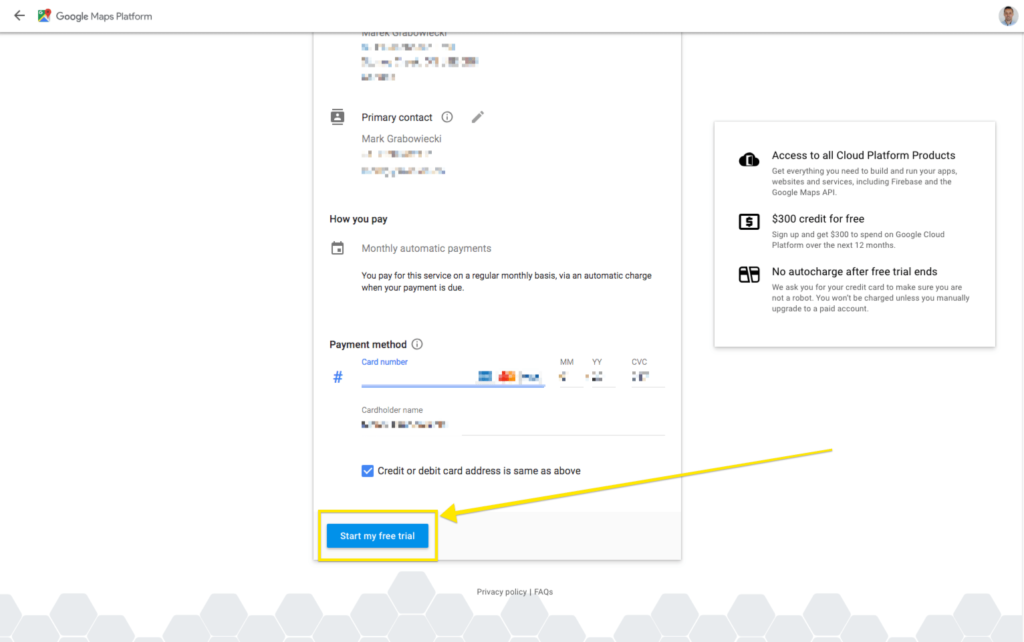Image resolution: width=1024 pixels, height=642 pixels.
Task: Click the Mastercard card logo
Action: click(x=507, y=376)
